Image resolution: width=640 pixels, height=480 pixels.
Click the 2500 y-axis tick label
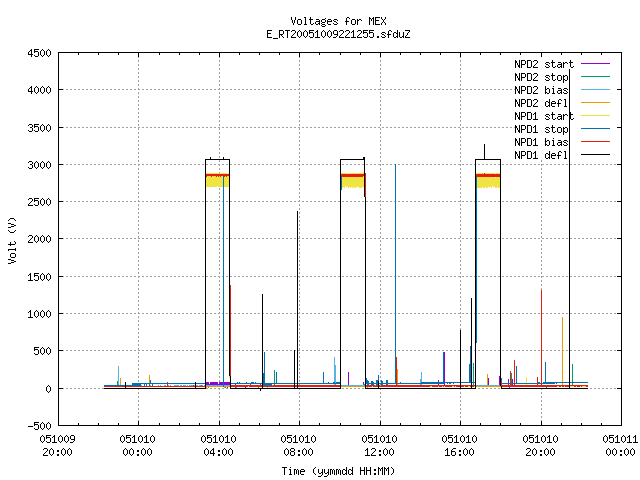(40, 202)
